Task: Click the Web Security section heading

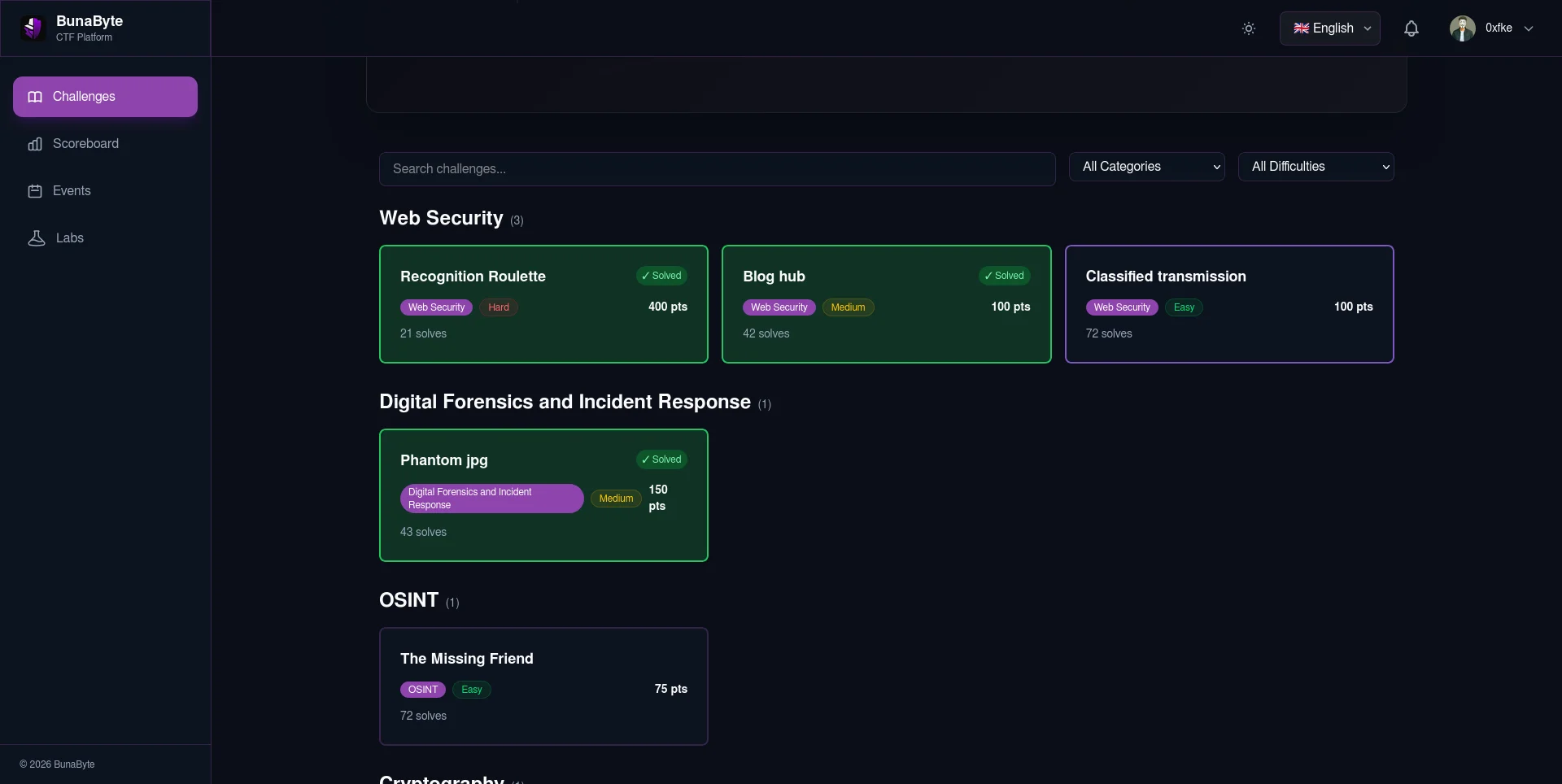Action: click(x=441, y=218)
